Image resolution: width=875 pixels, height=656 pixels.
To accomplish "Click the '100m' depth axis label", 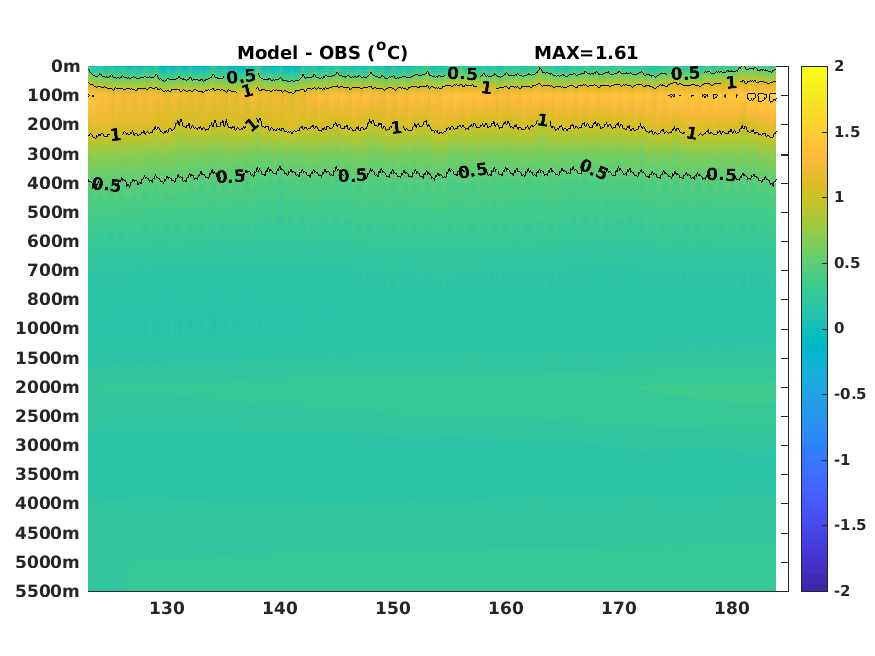I will pyautogui.click(x=54, y=95).
